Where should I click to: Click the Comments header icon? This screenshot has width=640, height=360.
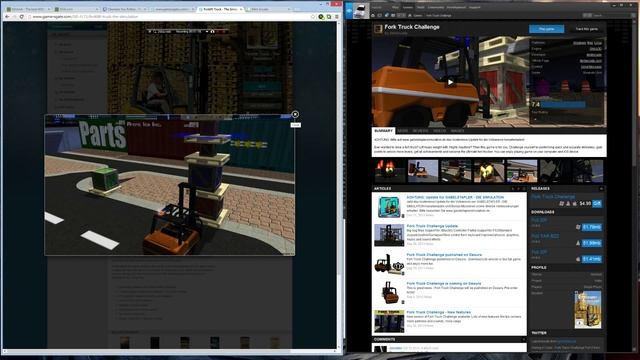(523, 340)
